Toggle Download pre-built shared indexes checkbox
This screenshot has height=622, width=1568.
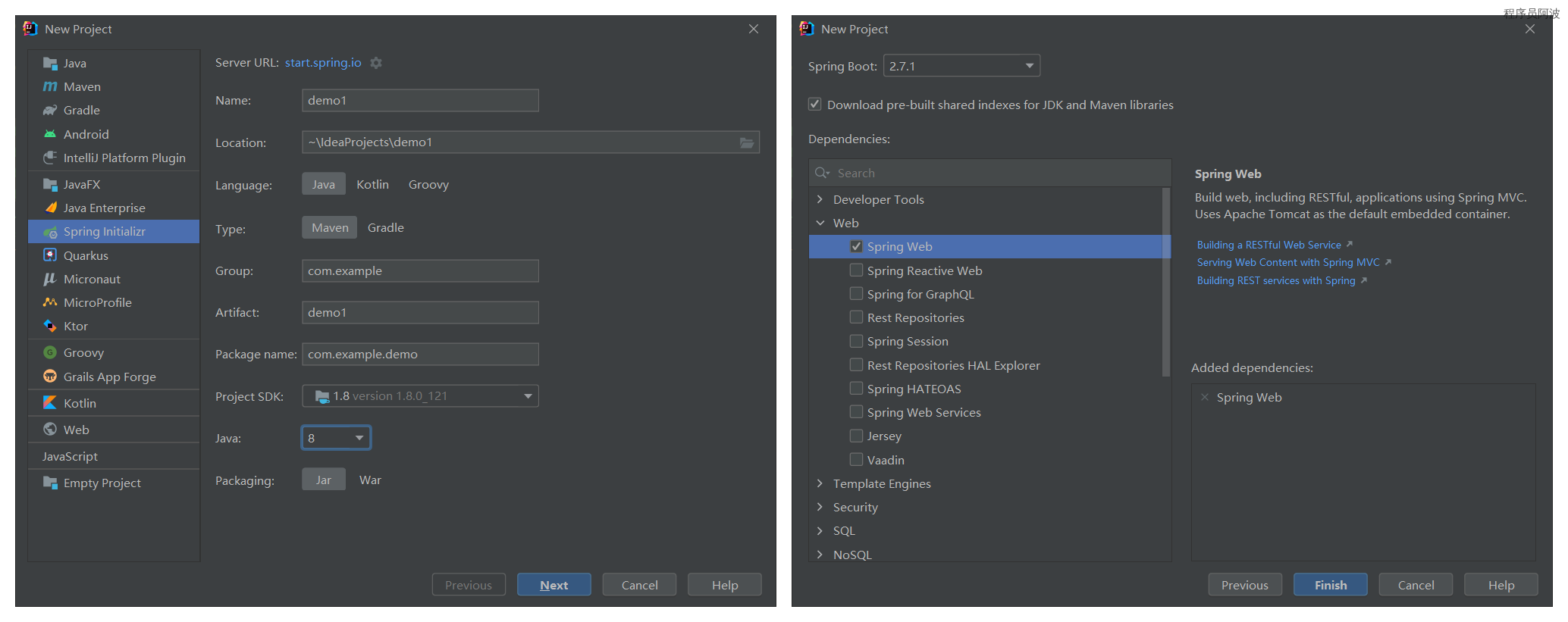point(815,105)
